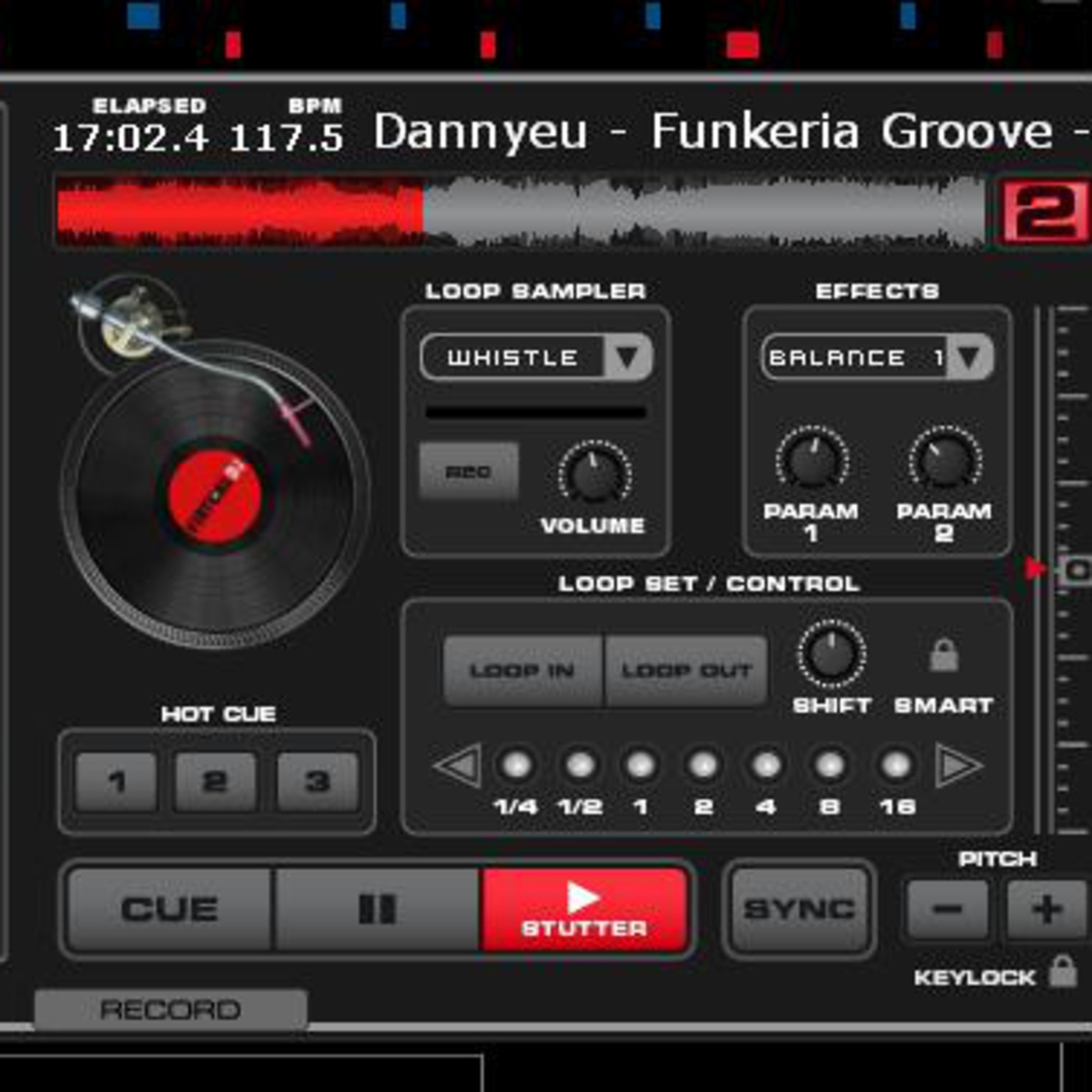The image size is (1092, 1092).
Task: Click the red STUTTER play button
Action: [584, 909]
